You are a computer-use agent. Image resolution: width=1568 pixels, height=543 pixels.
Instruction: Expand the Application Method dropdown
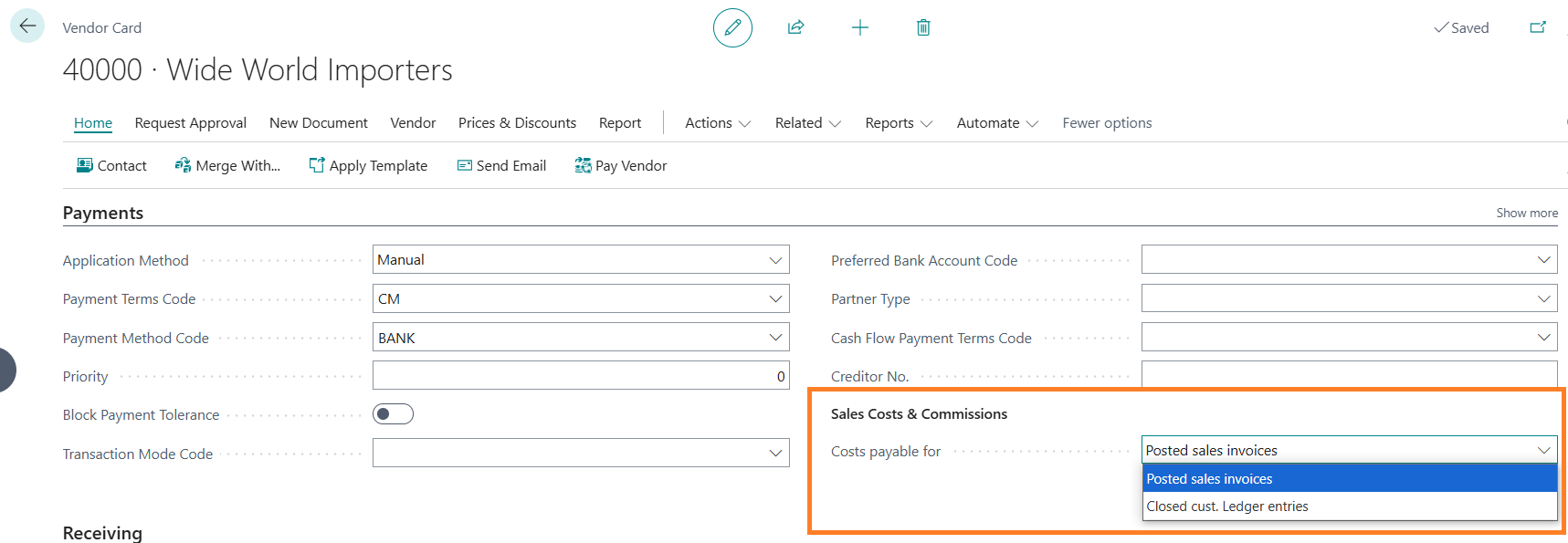point(775,260)
